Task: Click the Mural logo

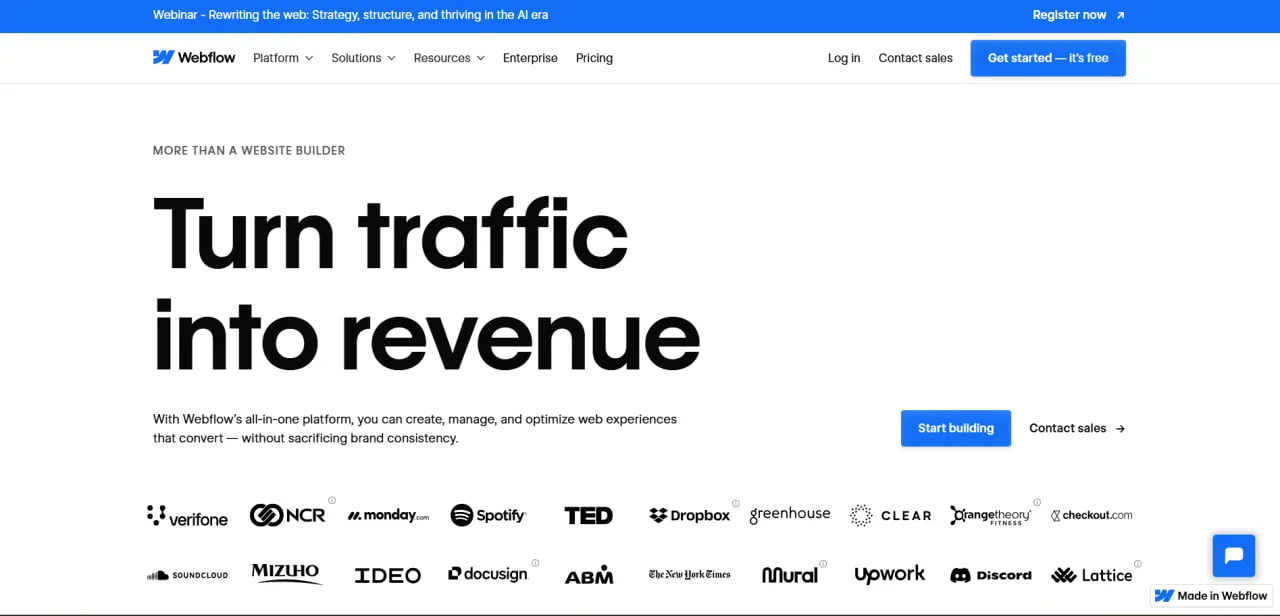Action: pyautogui.click(x=789, y=575)
